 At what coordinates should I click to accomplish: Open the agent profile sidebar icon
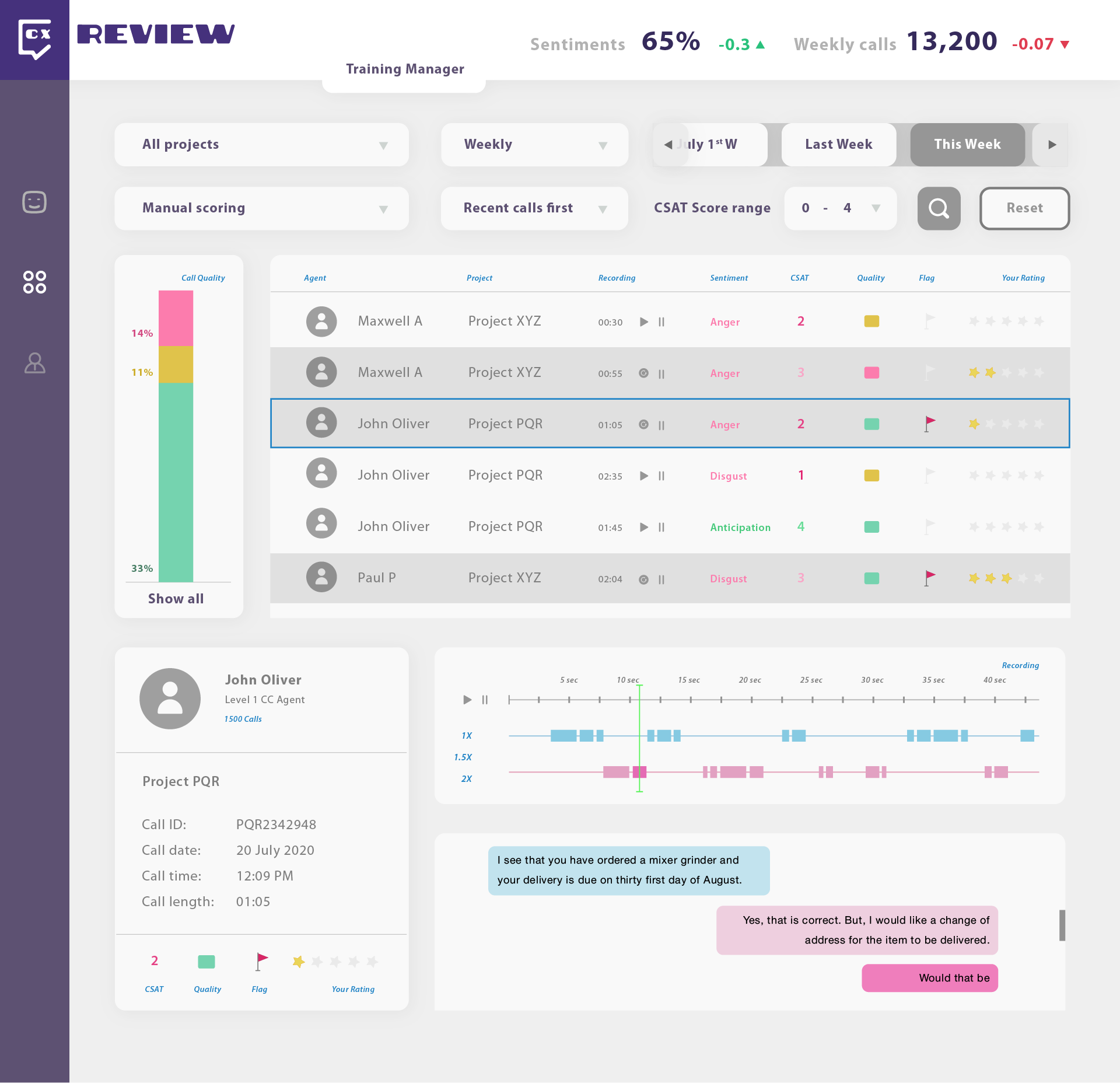[34, 363]
